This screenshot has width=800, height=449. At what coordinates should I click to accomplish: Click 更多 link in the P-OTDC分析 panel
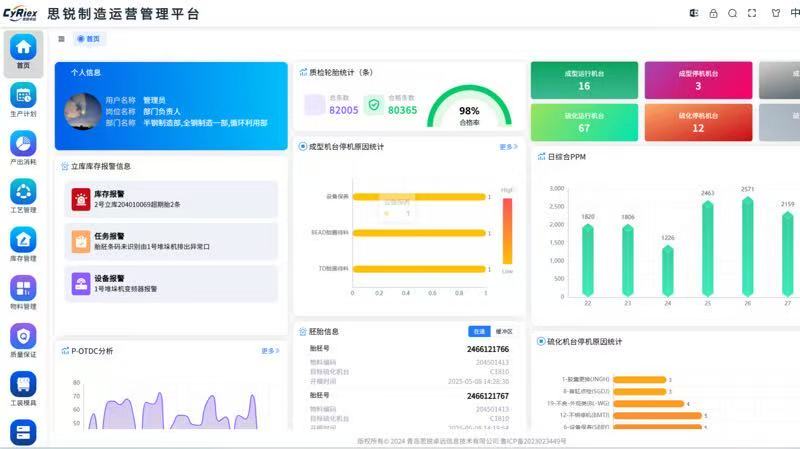[270, 351]
